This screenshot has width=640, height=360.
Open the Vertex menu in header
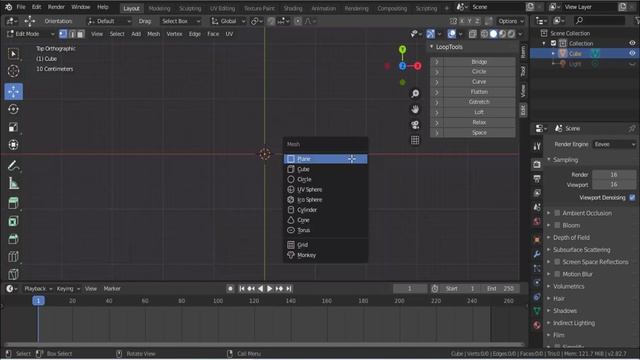(174, 34)
